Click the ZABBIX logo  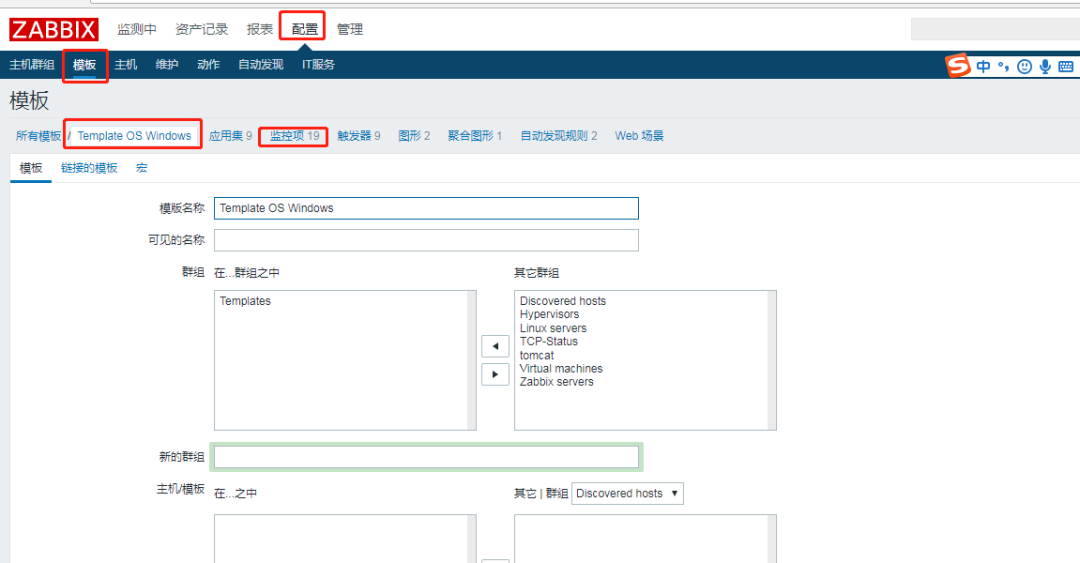click(54, 30)
